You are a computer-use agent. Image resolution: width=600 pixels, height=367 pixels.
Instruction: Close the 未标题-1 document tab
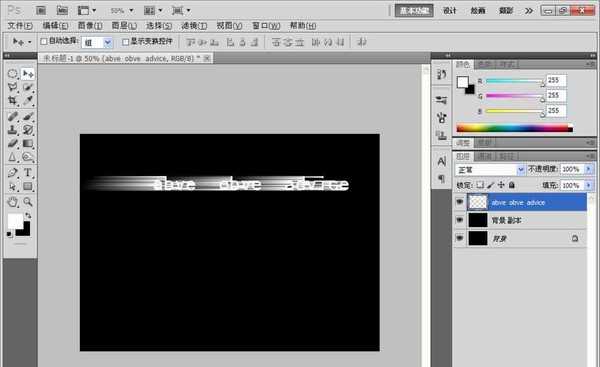point(207,58)
